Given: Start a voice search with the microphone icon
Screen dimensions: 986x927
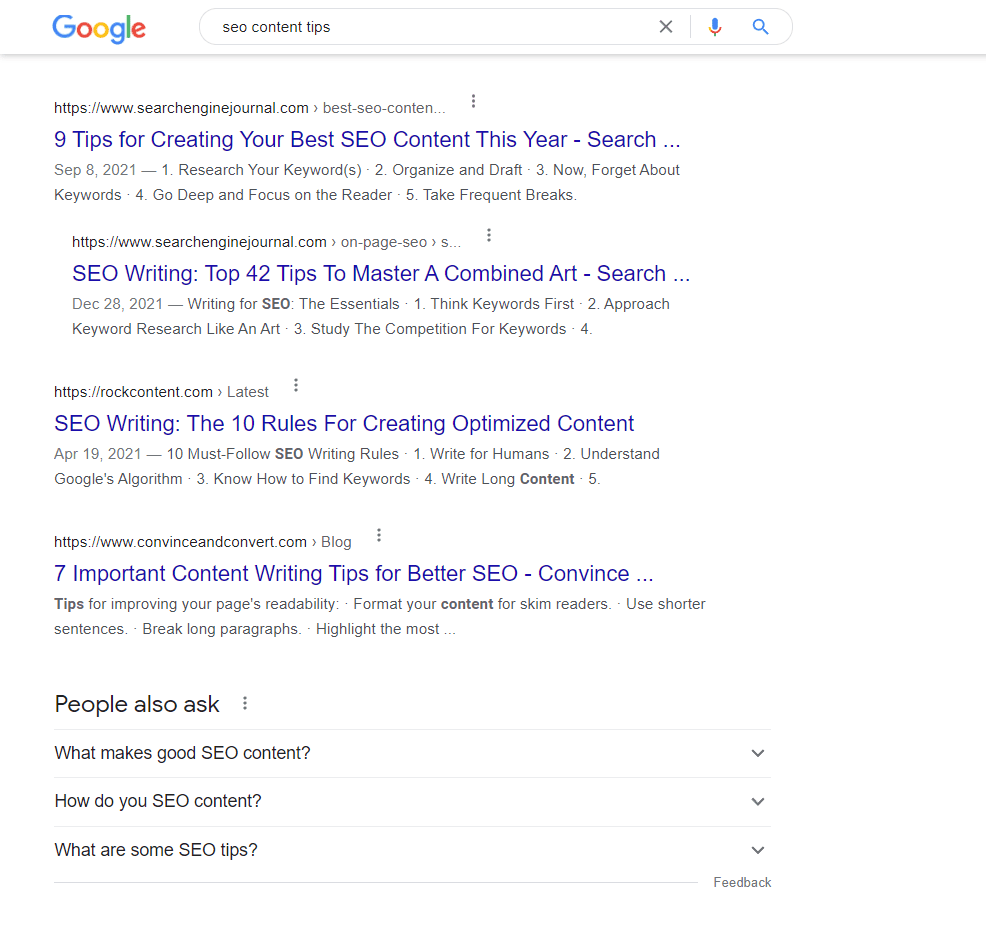Looking at the screenshot, I should point(715,27).
